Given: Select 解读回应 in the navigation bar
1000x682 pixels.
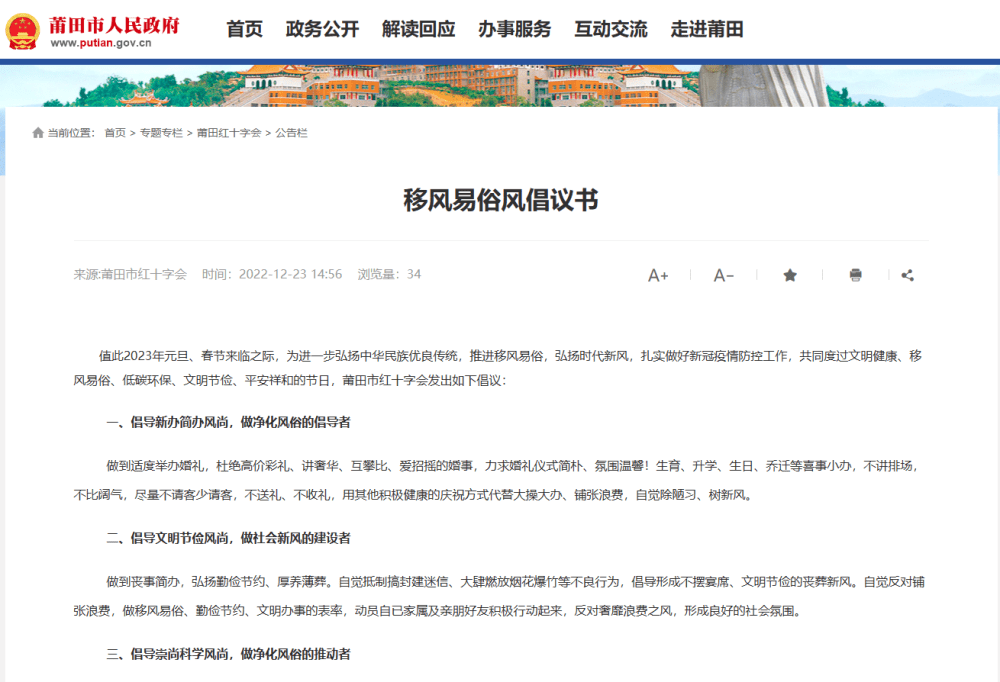Looking at the screenshot, I should [418, 30].
